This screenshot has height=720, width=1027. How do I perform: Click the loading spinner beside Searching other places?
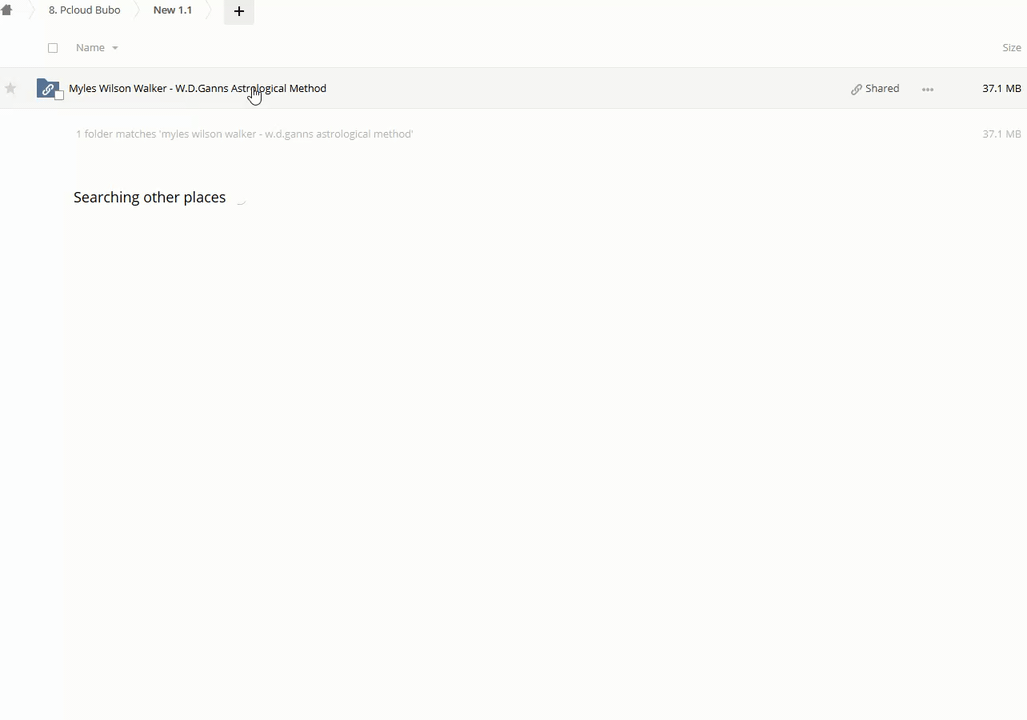point(240,198)
